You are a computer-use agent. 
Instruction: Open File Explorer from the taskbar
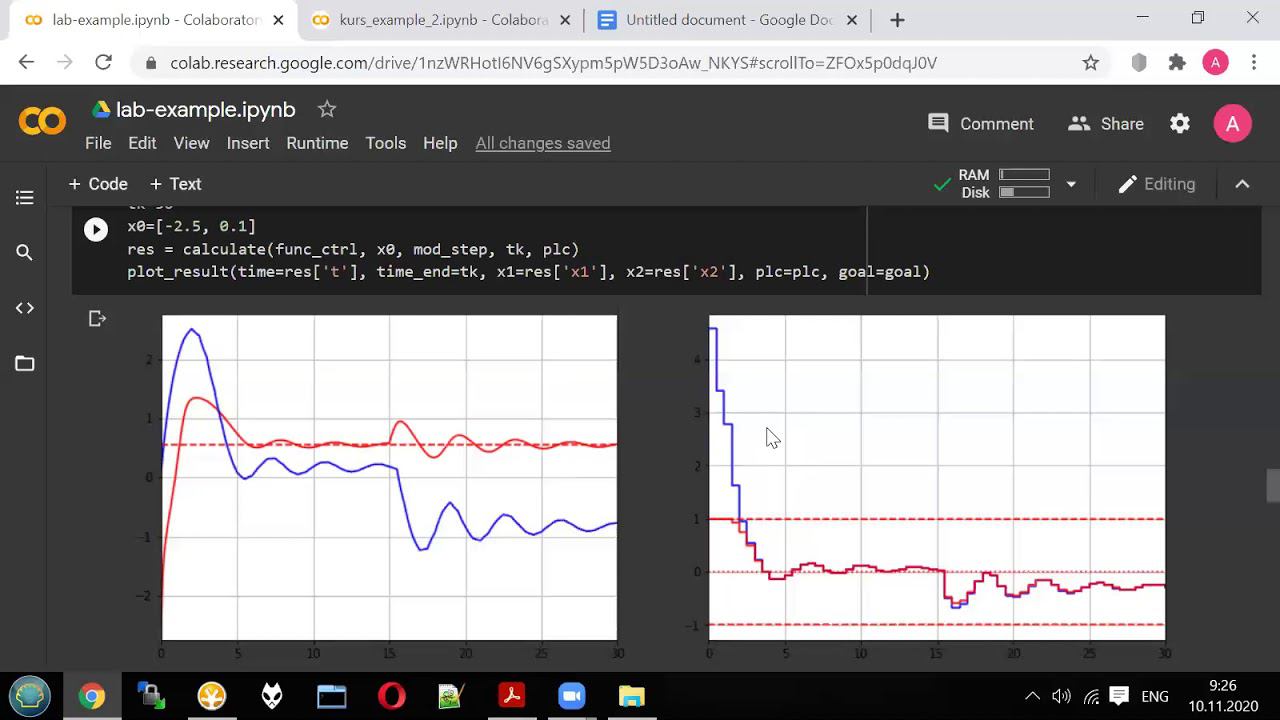(x=632, y=696)
